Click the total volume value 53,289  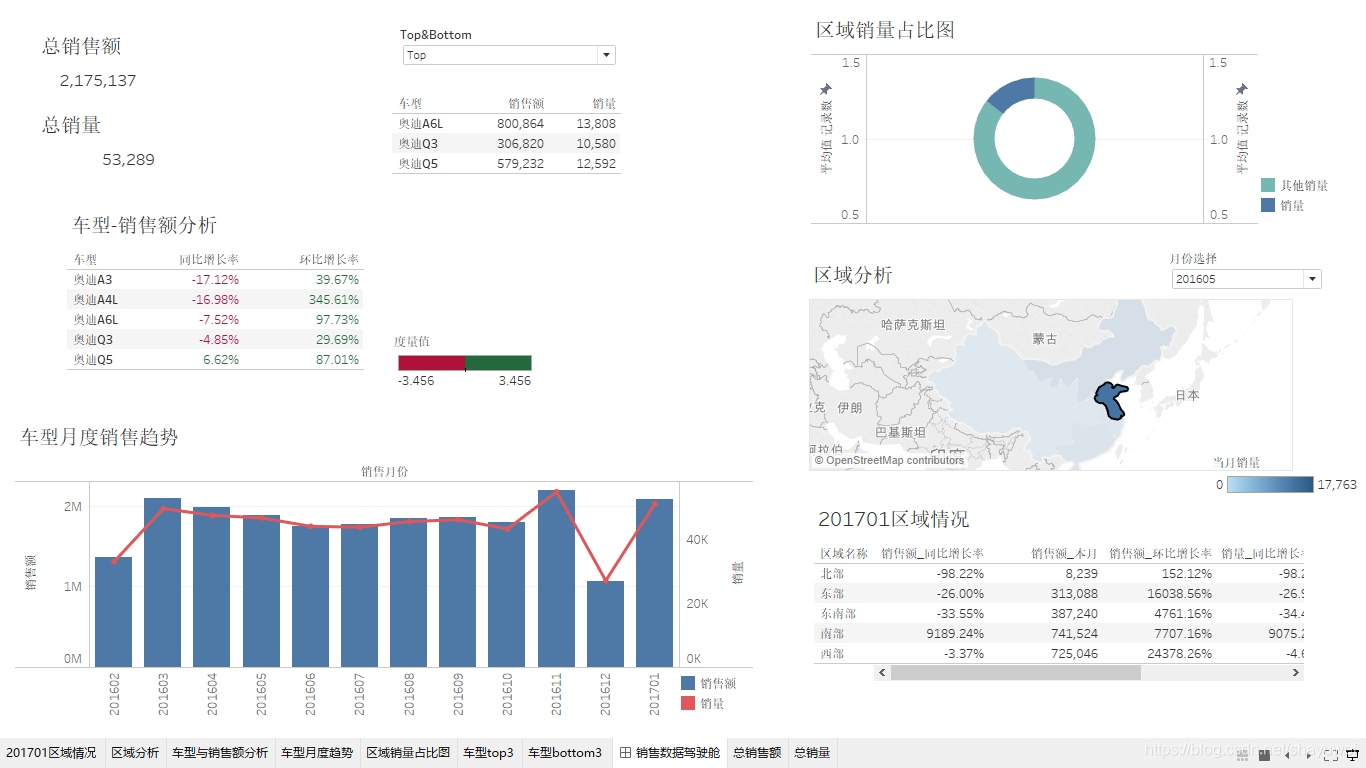pyautogui.click(x=128, y=159)
